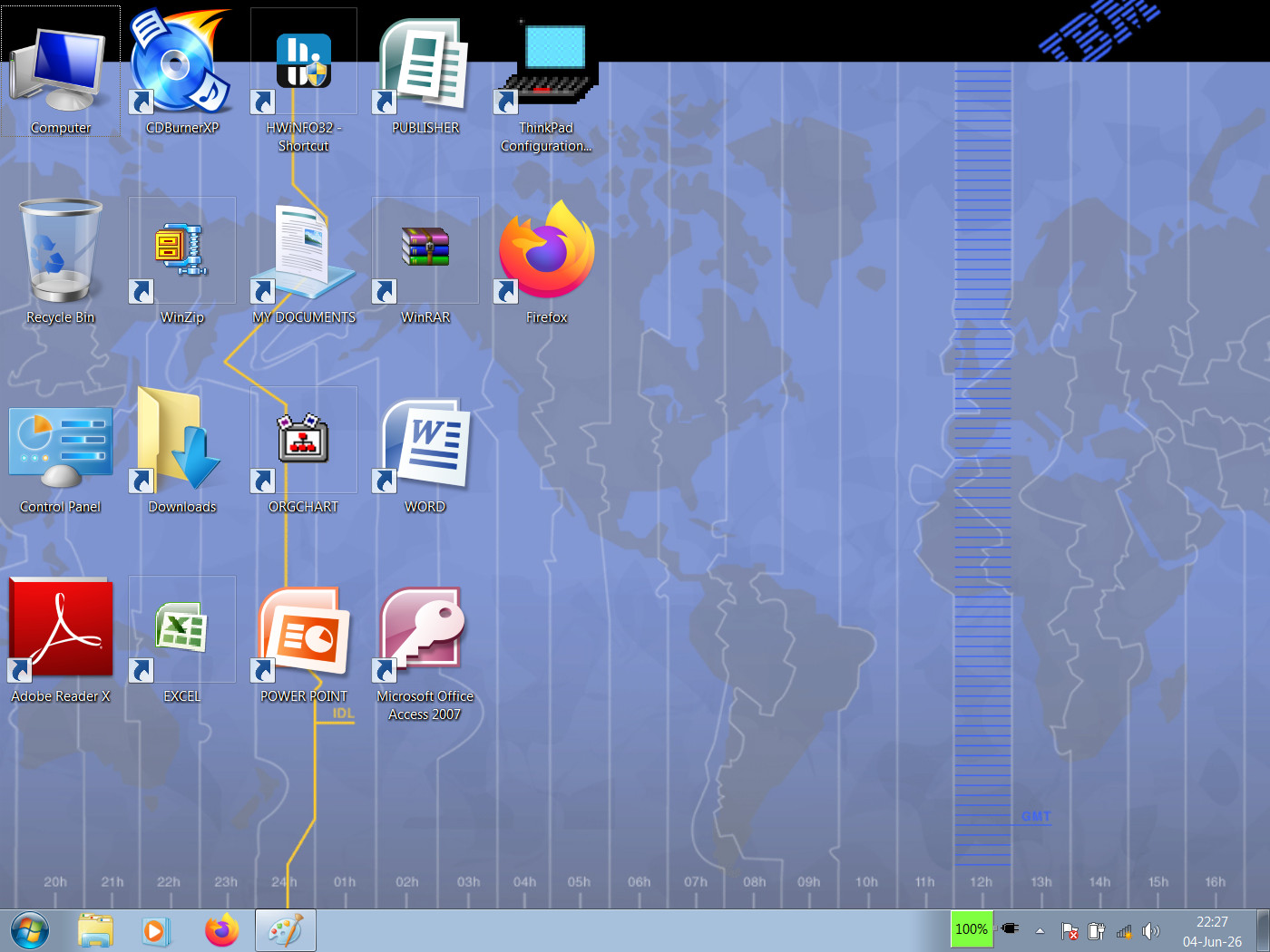The width and height of the screenshot is (1270, 952).
Task: Open the clock showing 22:27
Action: point(1212,931)
